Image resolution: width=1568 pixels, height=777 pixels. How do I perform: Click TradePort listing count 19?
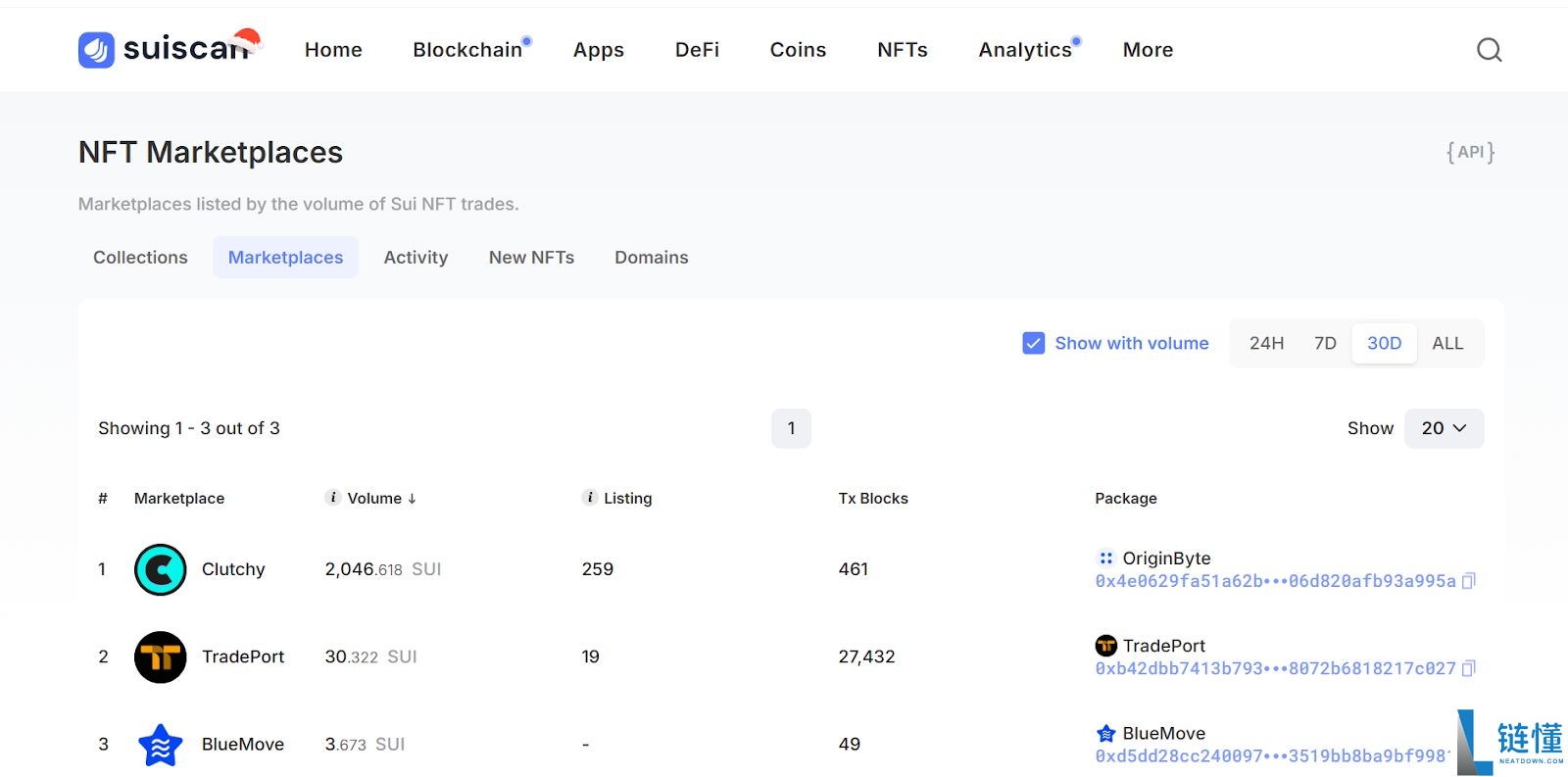590,656
